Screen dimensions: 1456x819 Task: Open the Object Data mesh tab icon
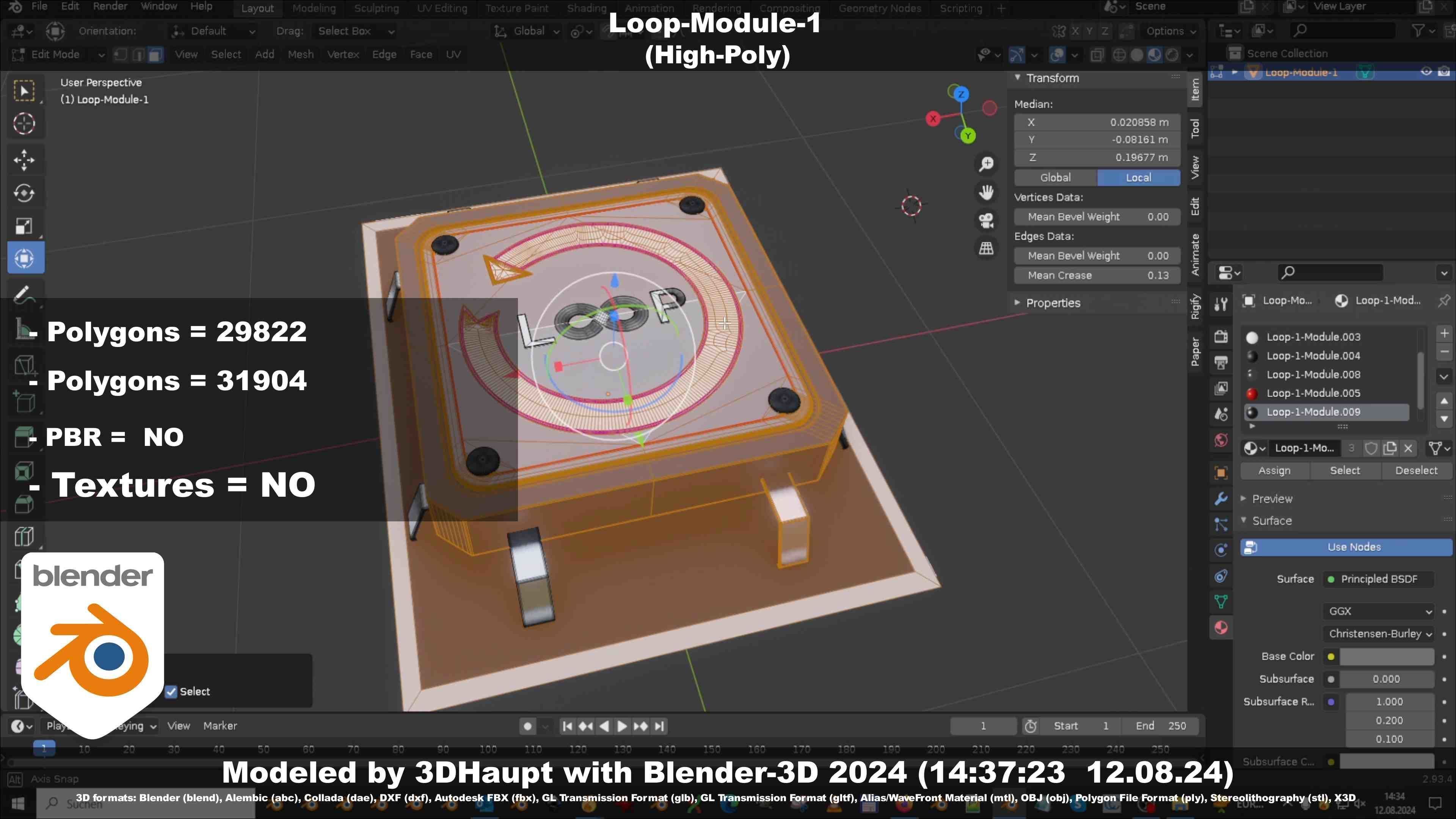(x=1221, y=602)
